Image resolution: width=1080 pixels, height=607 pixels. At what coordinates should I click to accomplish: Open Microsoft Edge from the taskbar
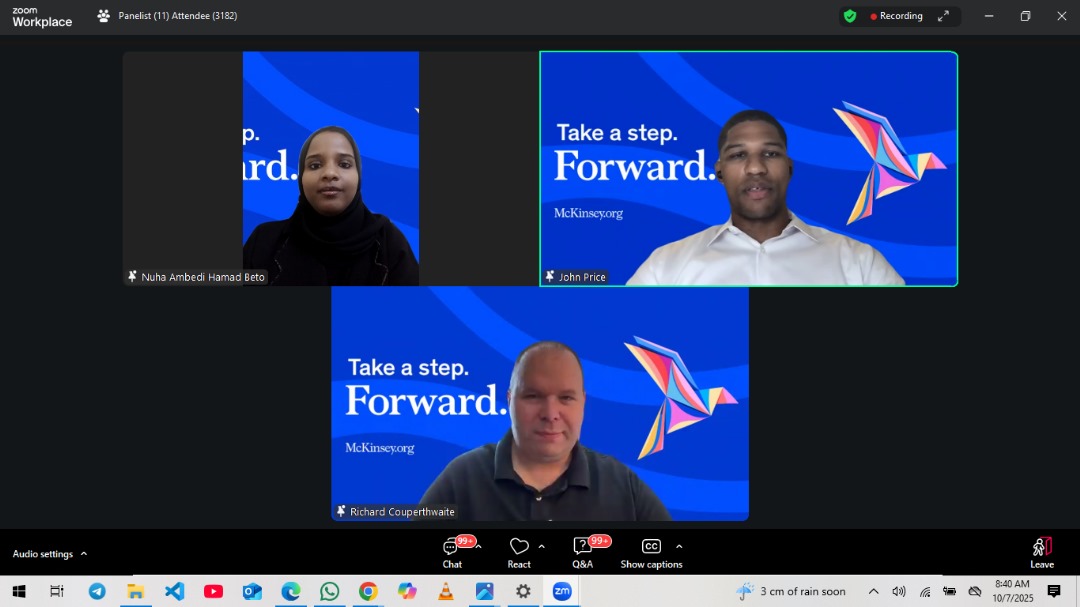click(x=291, y=591)
